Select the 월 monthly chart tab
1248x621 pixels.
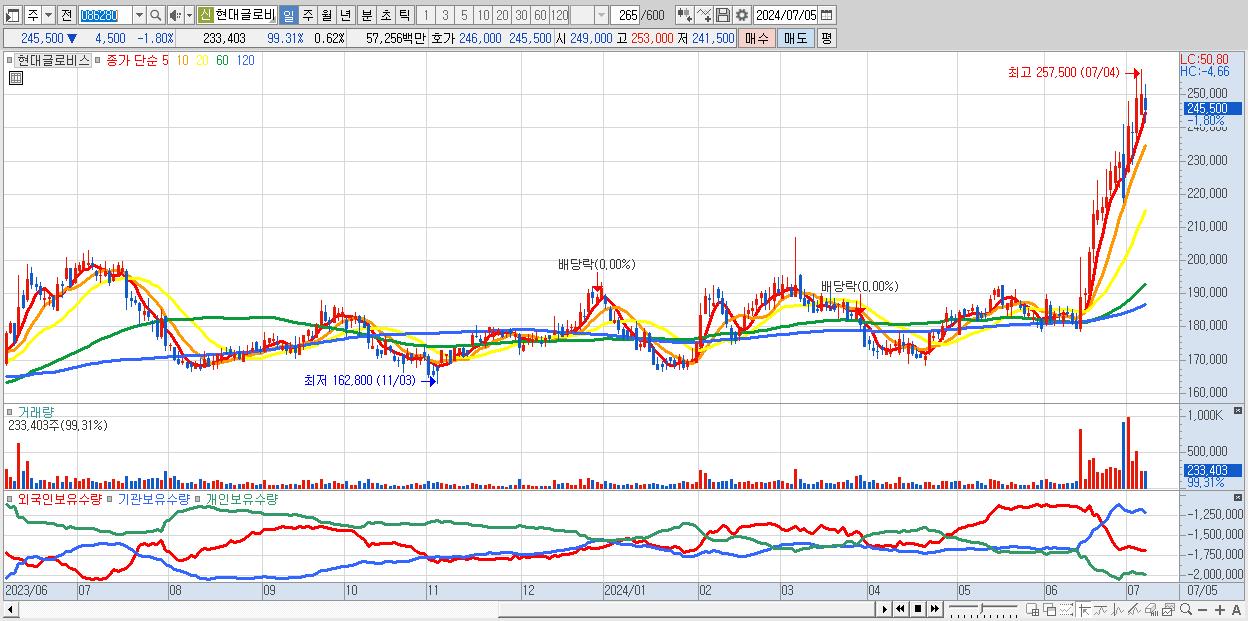click(326, 15)
